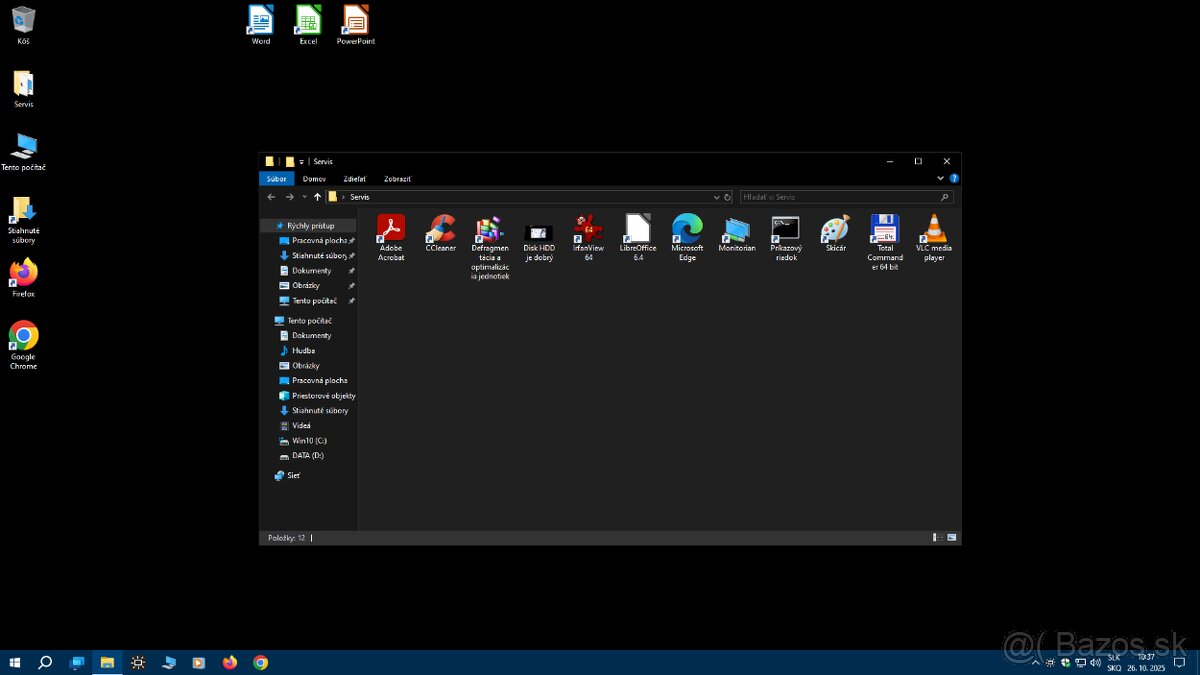Unpin Dokumenty from Quick access
This screenshot has height=675, width=1200.
coord(351,270)
